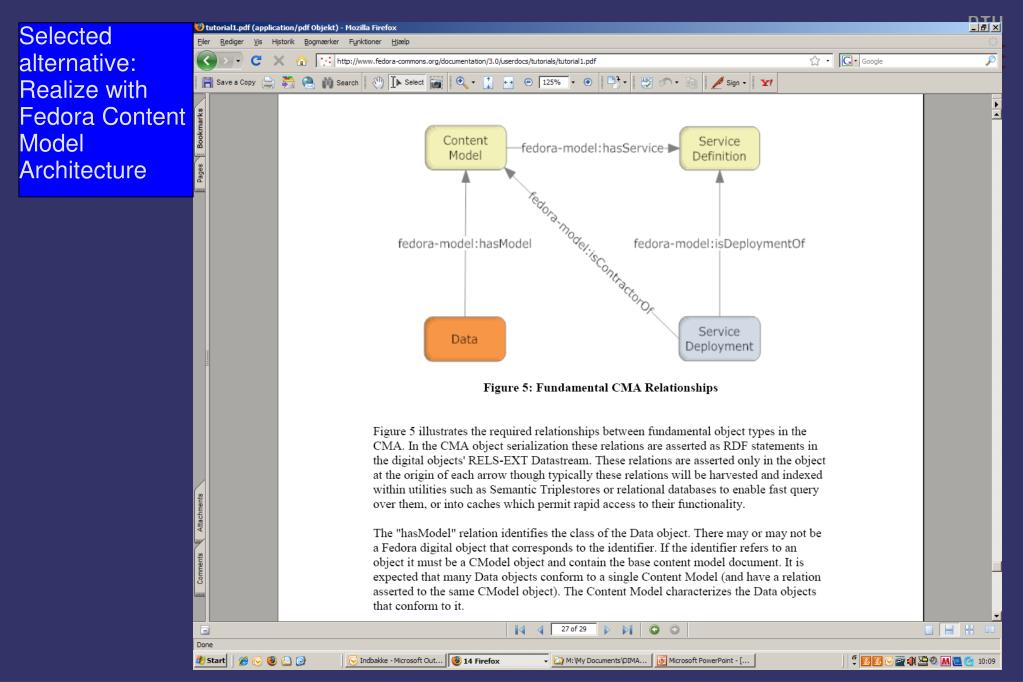The height and width of the screenshot is (682, 1023).
Task: Click the '27 of 29' page field
Action: (573, 629)
